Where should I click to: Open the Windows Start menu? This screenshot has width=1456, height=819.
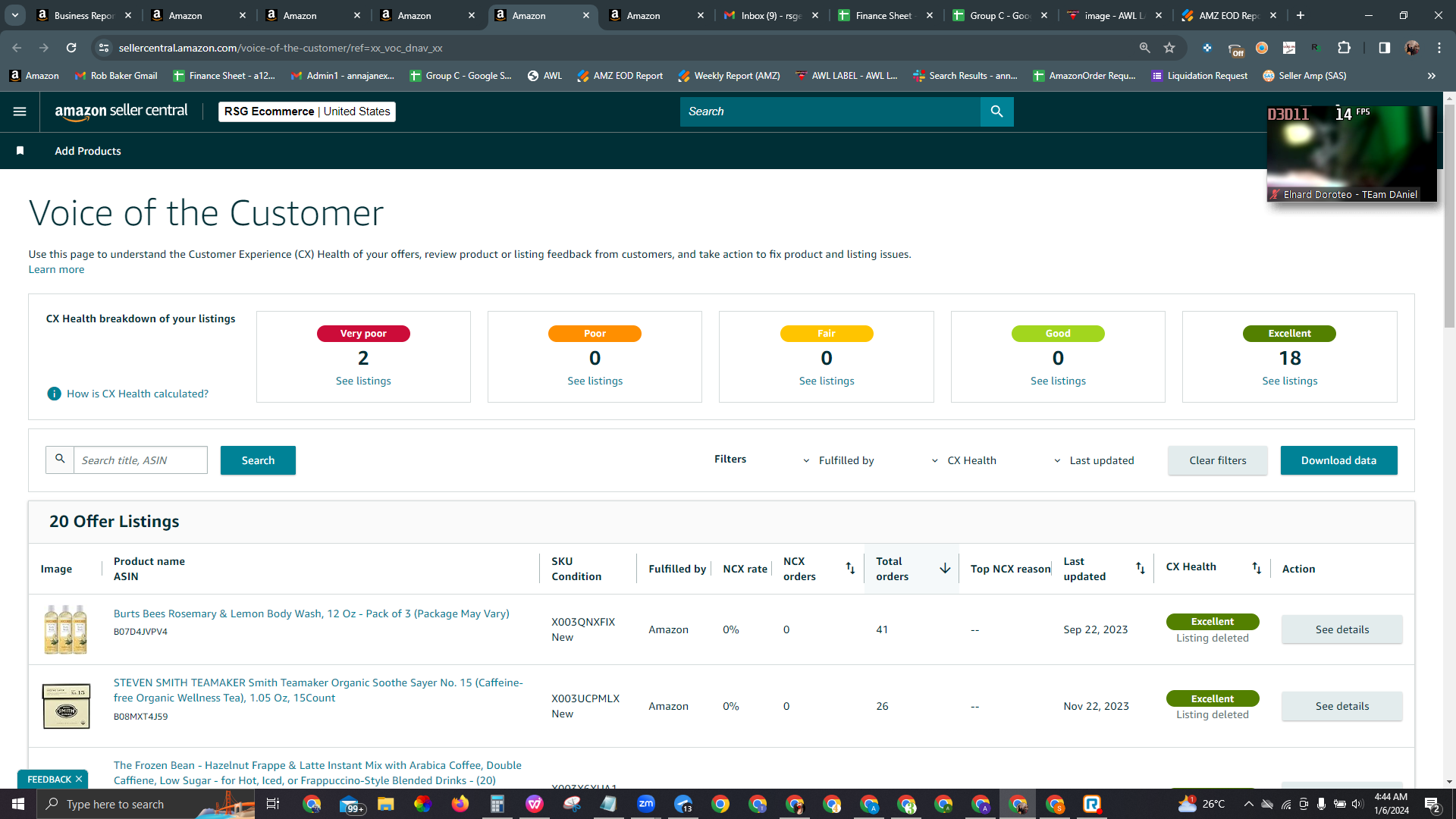(x=18, y=804)
